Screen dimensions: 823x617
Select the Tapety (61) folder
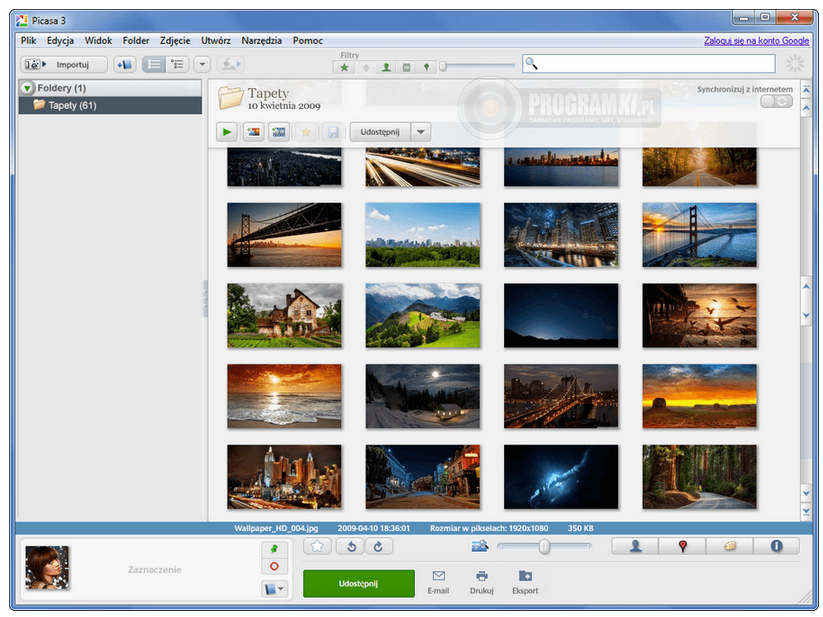[110, 105]
